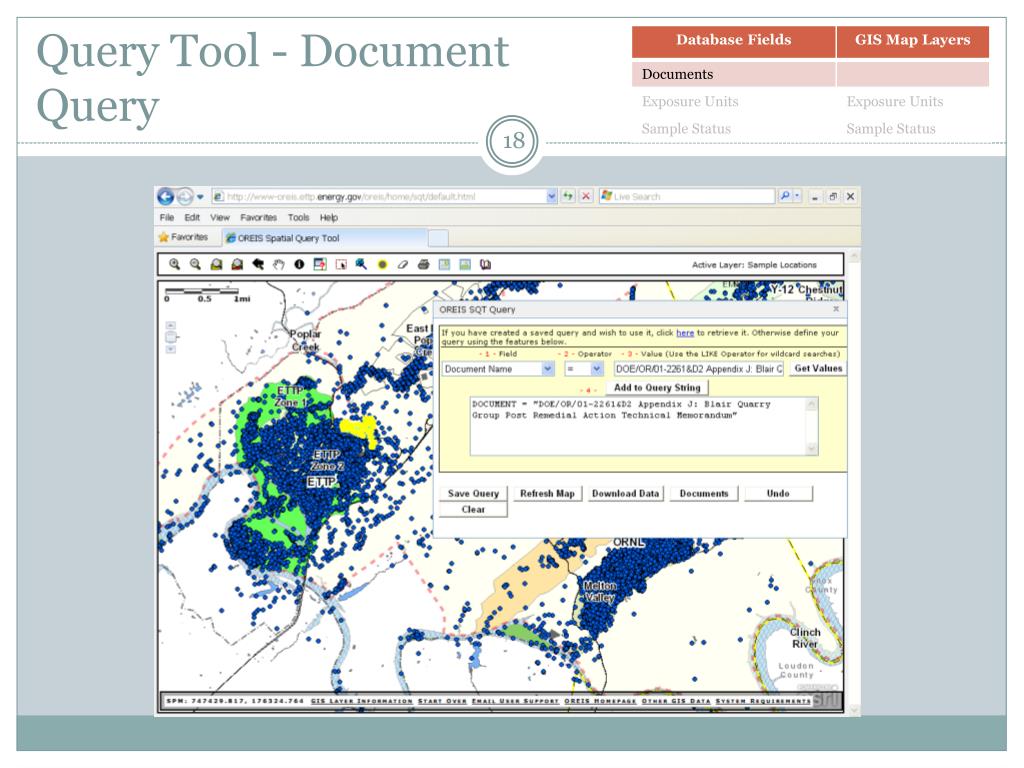Open the search provider dropdown arrow
Viewport: 1024px width, 768px height.
click(797, 196)
